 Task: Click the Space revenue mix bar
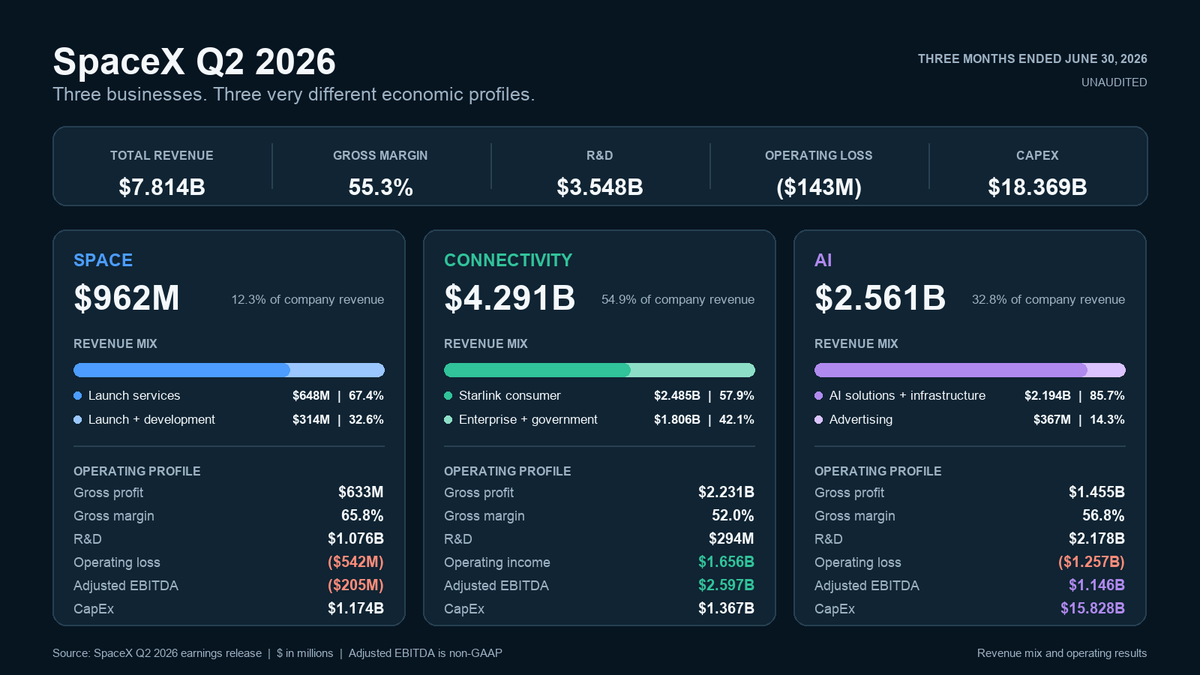[x=229, y=370]
